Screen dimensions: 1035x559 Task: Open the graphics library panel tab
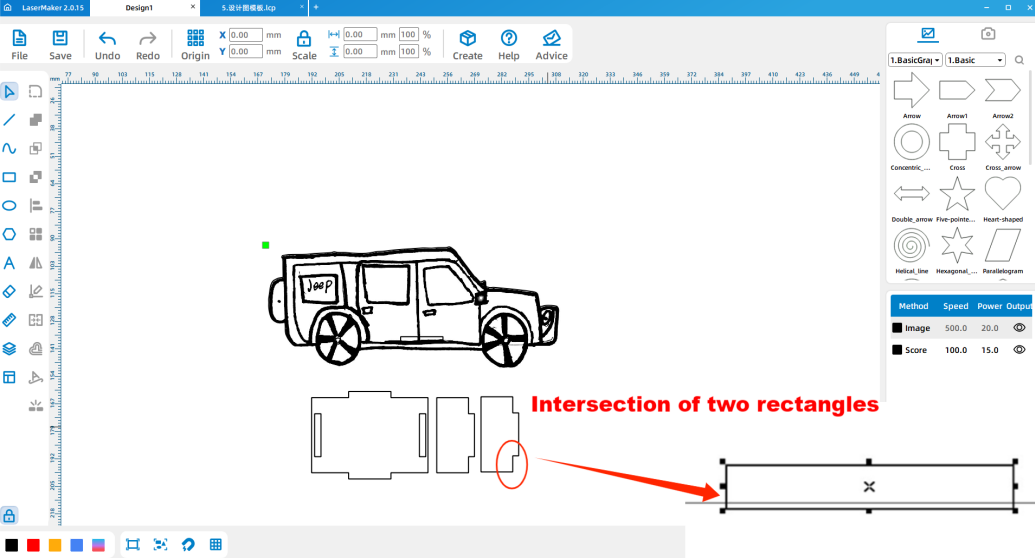tap(927, 34)
